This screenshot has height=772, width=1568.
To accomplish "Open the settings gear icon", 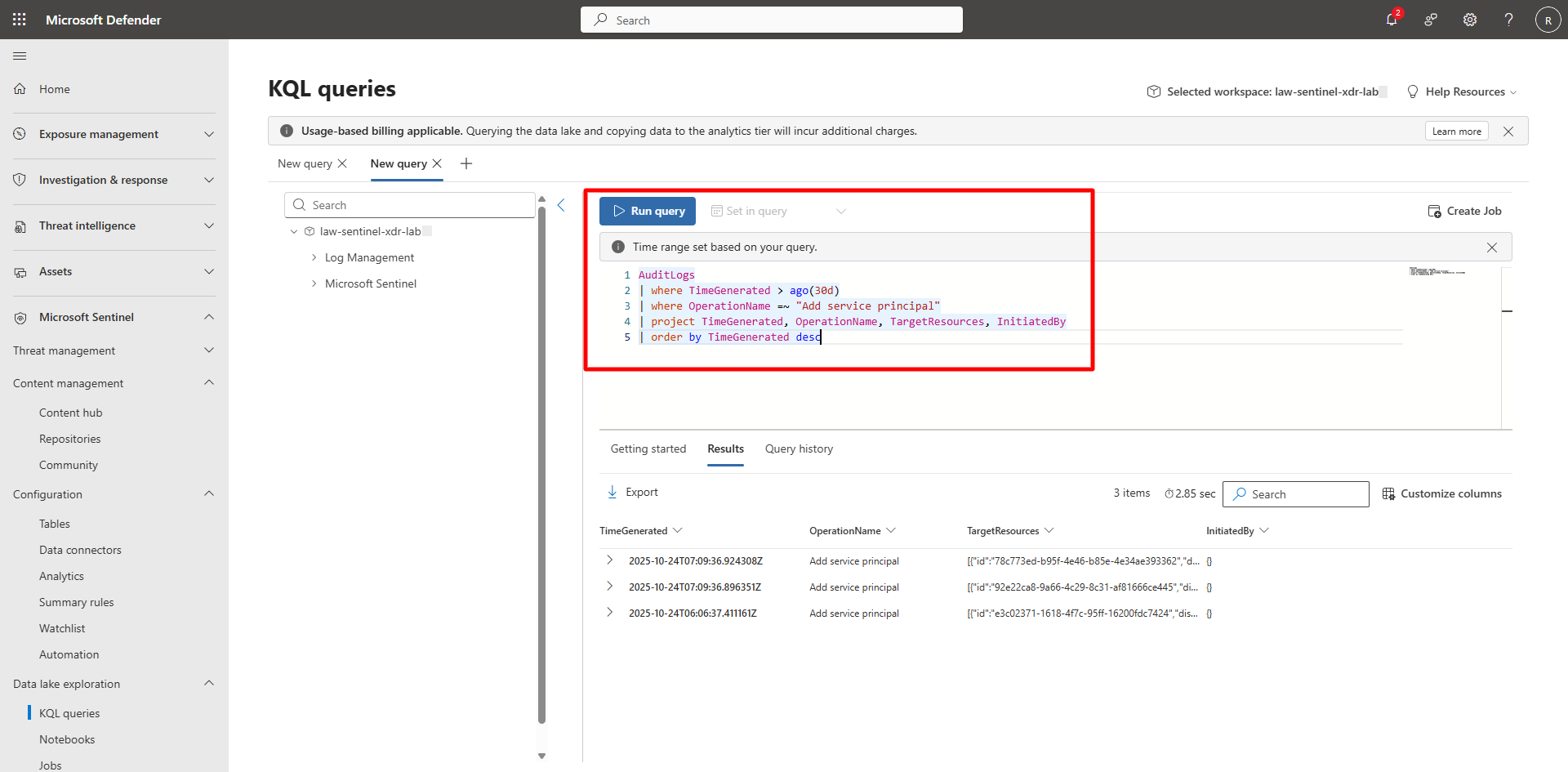I will 1470,20.
